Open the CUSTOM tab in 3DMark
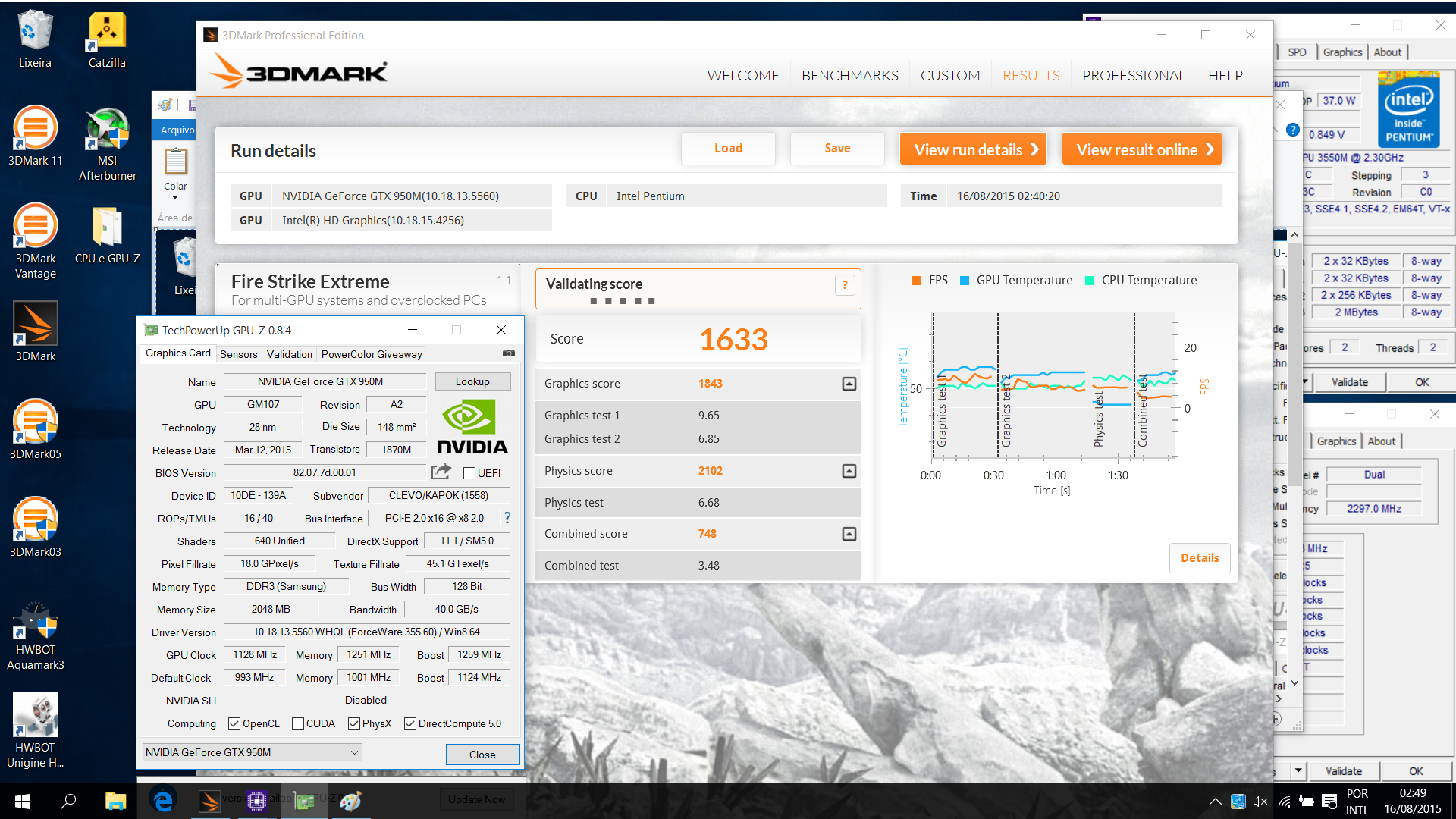Image resolution: width=1456 pixels, height=819 pixels. 950,75
